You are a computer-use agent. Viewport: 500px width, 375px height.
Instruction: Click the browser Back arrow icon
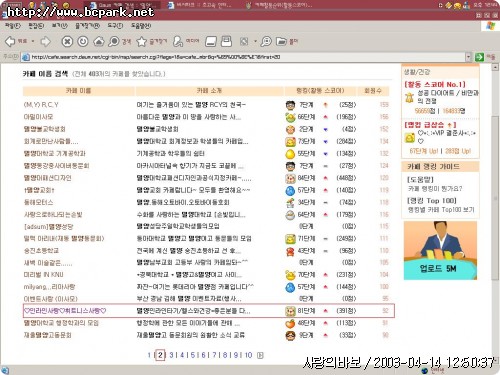(x=10, y=41)
